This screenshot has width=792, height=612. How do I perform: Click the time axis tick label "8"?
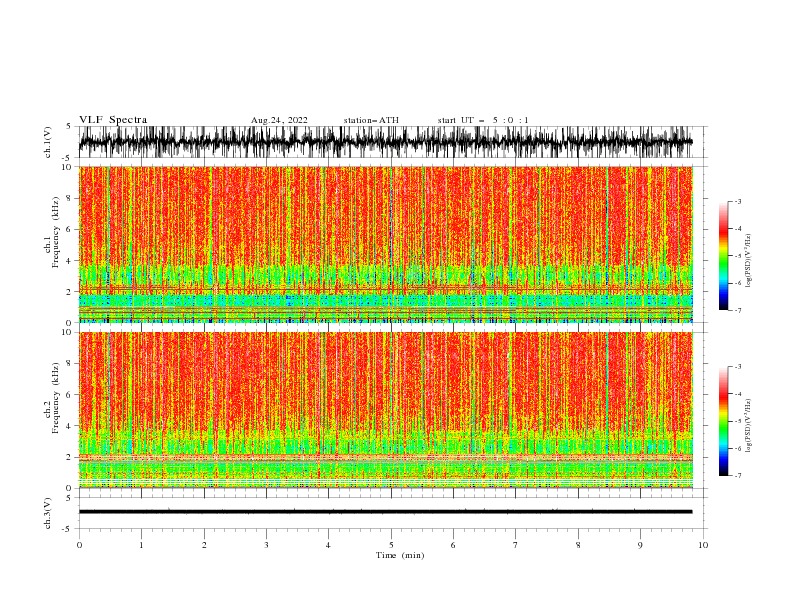tap(578, 545)
